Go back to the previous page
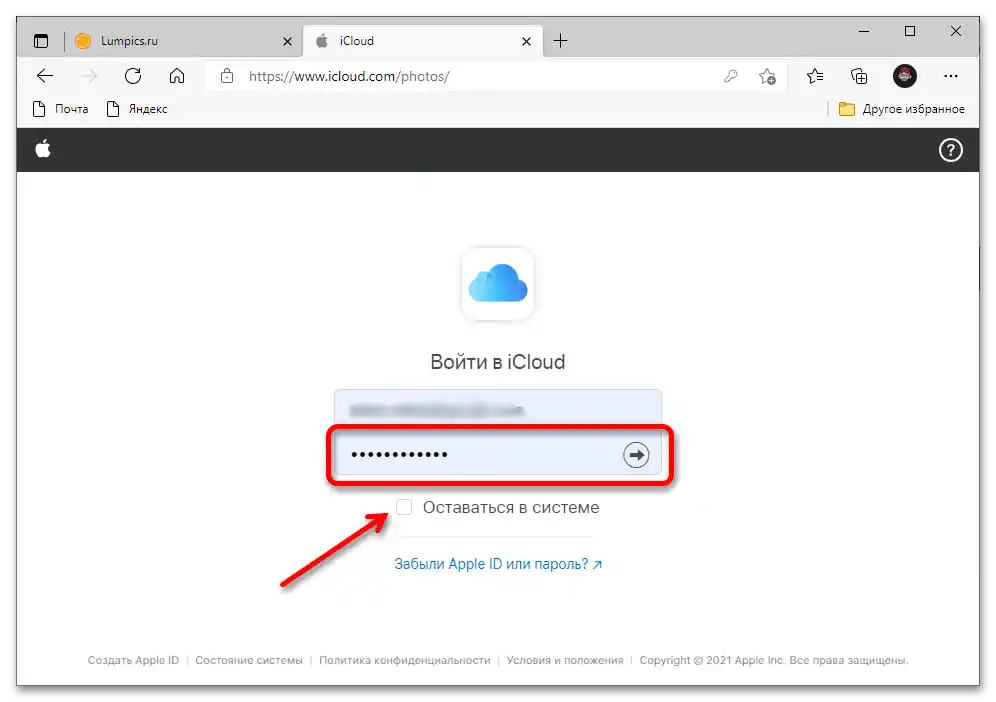Viewport: 996px width, 702px height. point(44,76)
